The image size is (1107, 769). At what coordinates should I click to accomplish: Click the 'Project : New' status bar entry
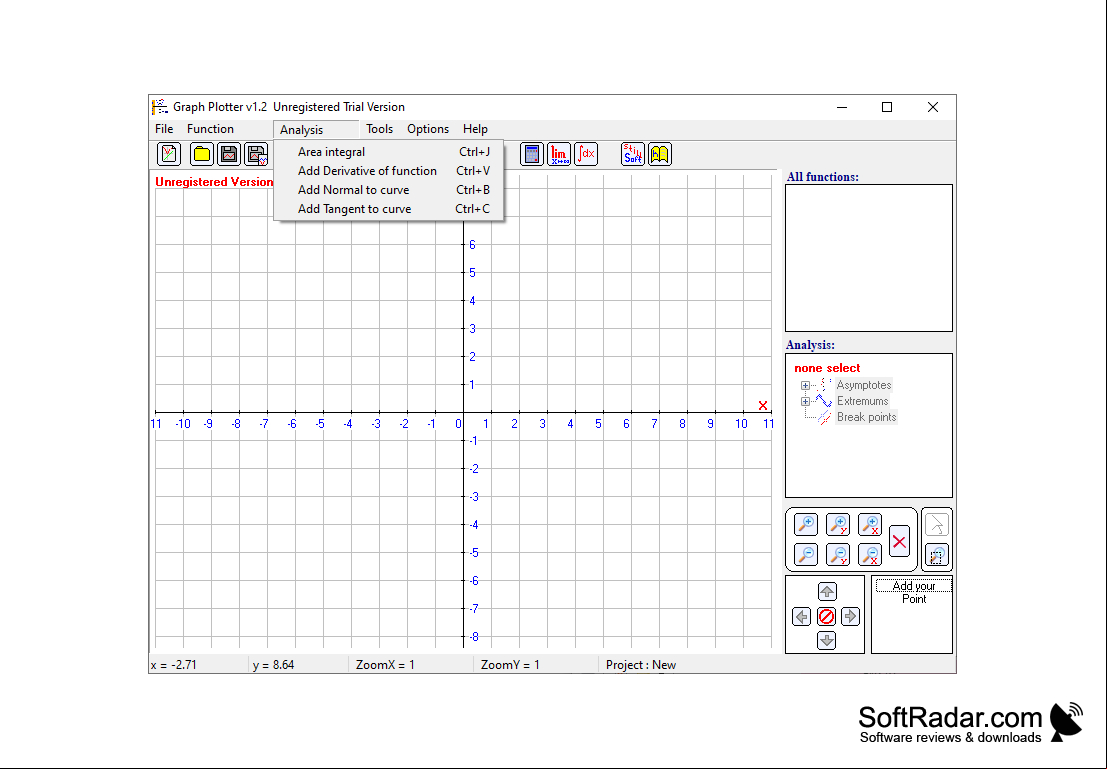click(x=641, y=664)
